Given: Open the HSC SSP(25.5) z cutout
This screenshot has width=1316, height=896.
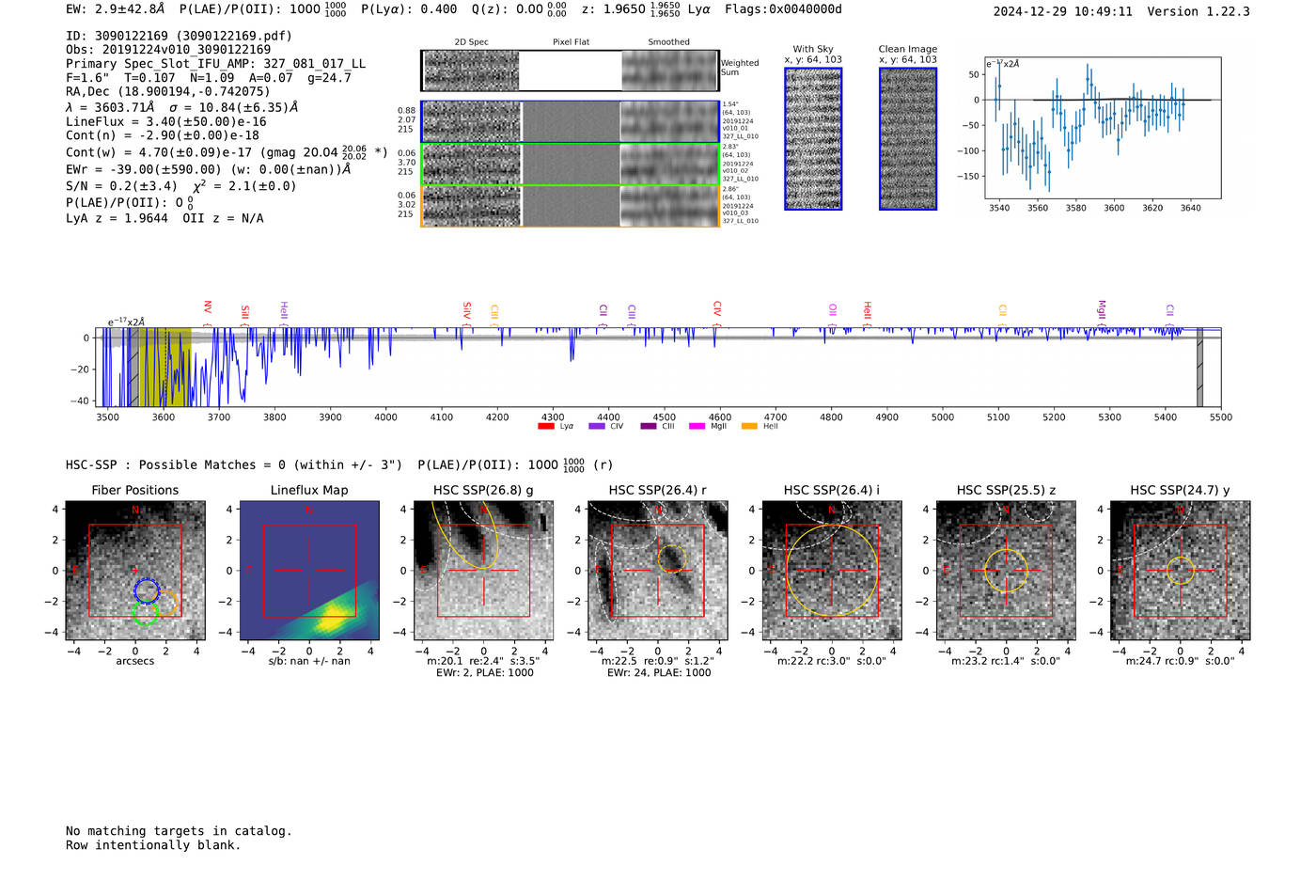Looking at the screenshot, I should pyautogui.click(x=1006, y=570).
